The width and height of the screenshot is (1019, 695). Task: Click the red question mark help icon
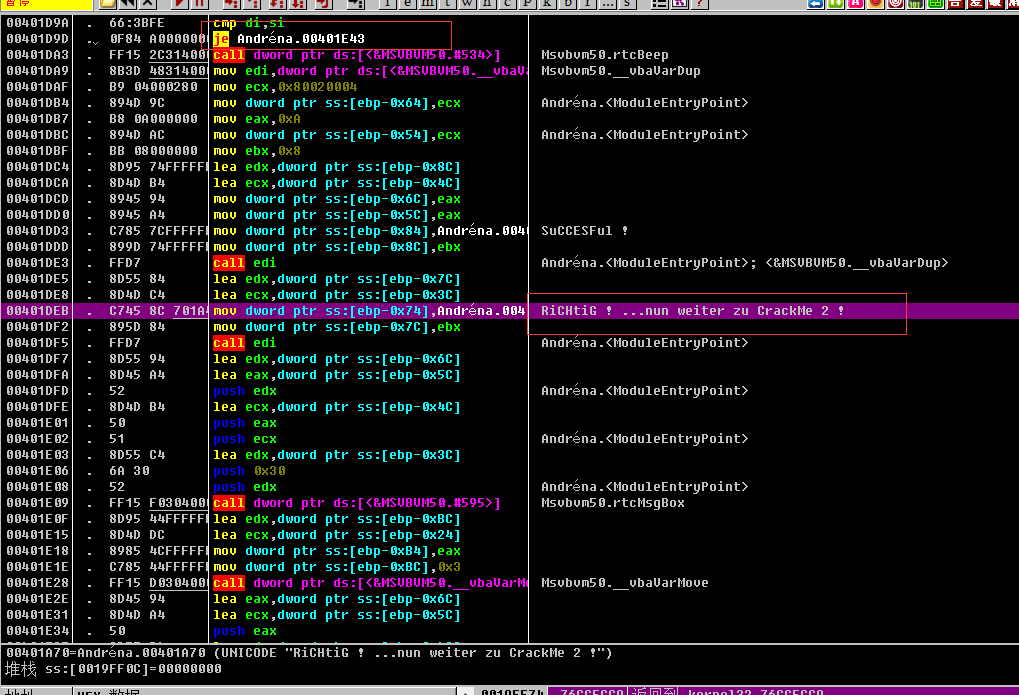(699, 4)
